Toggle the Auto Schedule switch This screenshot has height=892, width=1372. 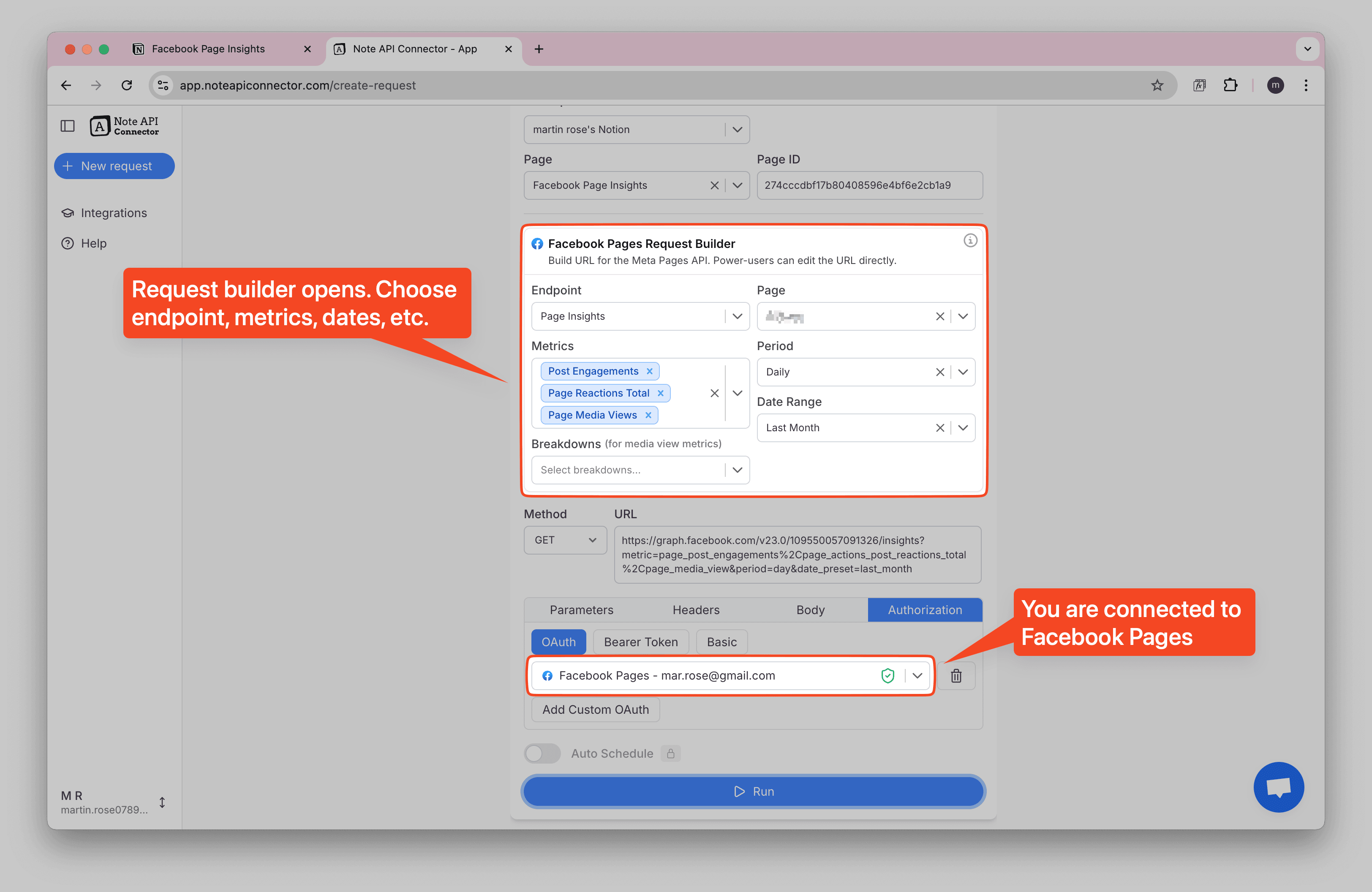[542, 753]
